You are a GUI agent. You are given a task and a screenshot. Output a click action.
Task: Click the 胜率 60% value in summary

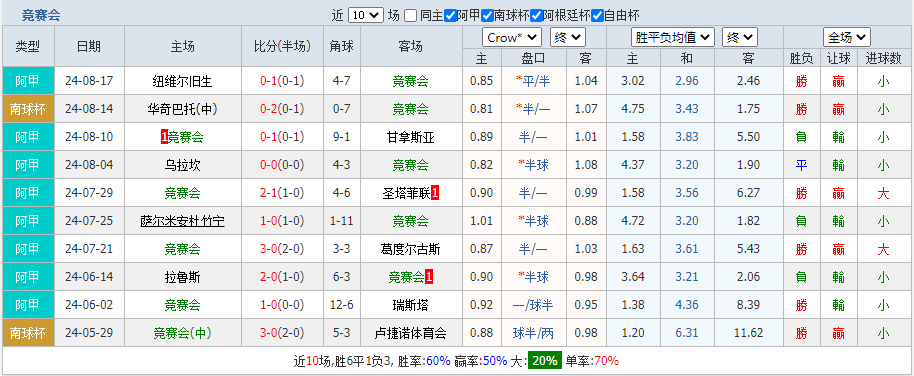[x=438, y=361]
